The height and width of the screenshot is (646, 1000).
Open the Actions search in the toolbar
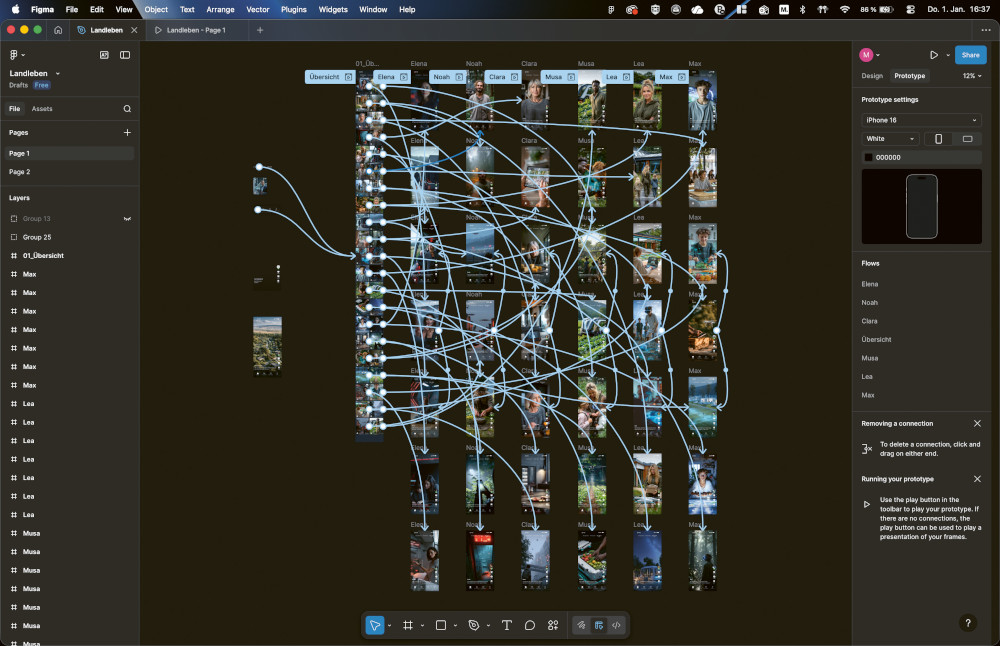point(553,624)
